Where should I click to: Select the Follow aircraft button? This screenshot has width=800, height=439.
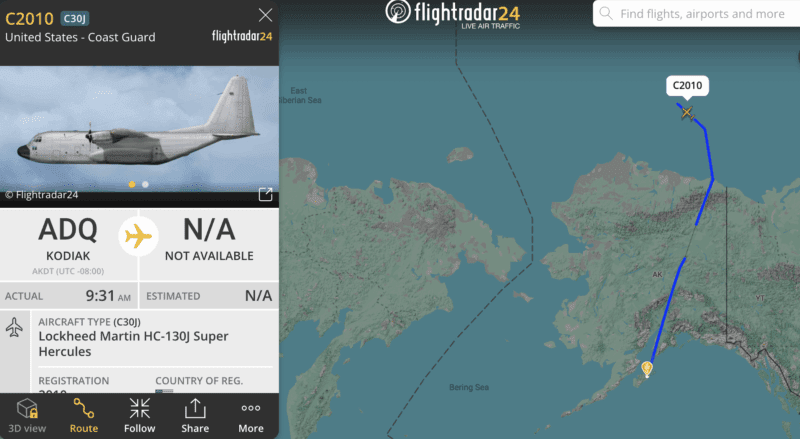(139, 416)
